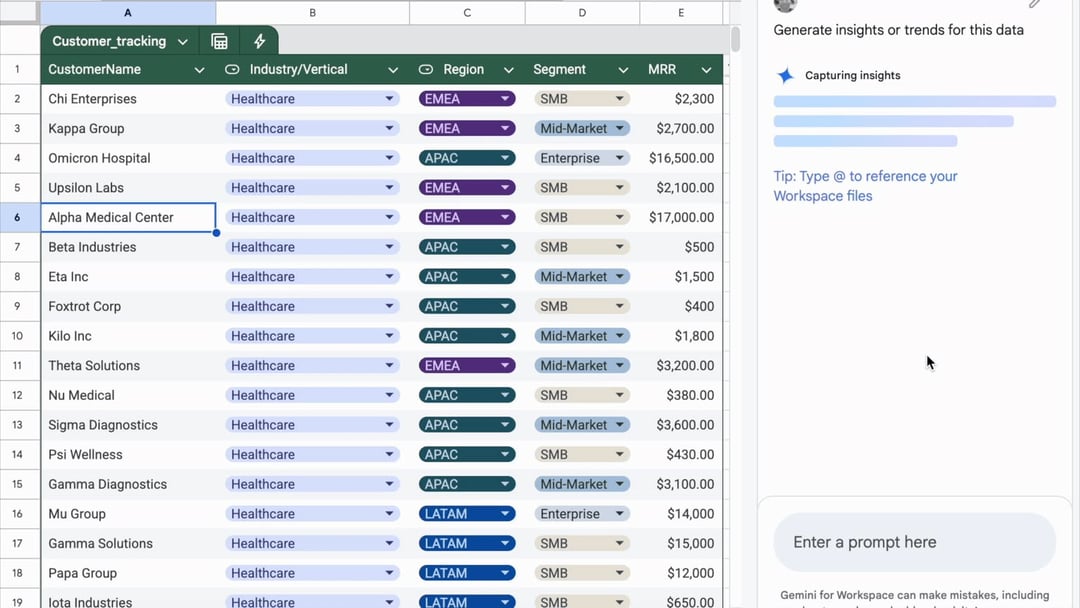Click the Enter a prompt here field

(x=913, y=541)
